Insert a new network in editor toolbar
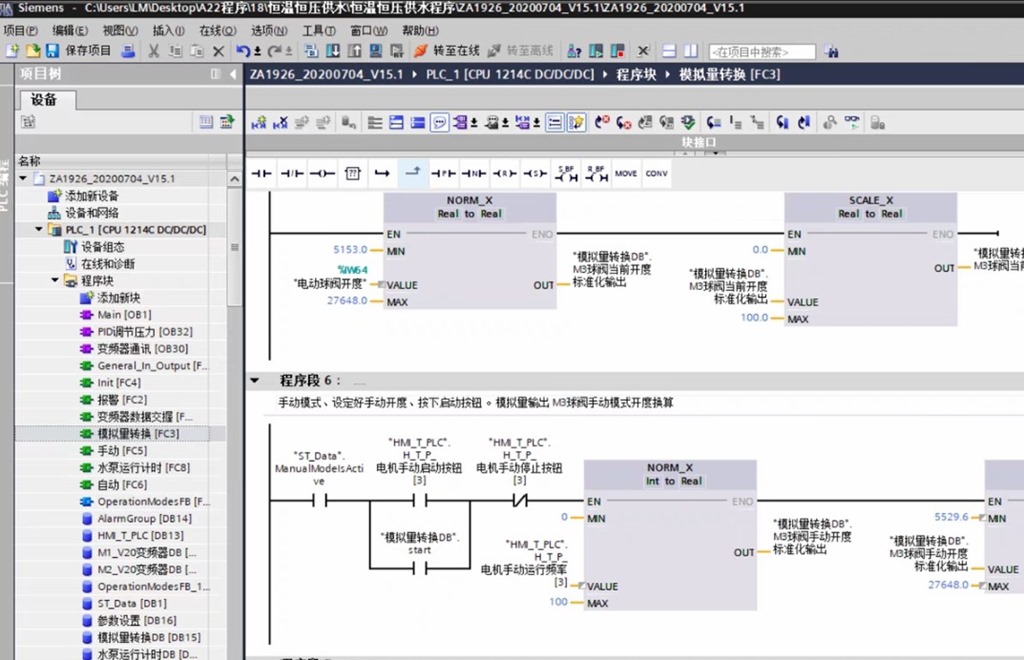Image resolution: width=1024 pixels, height=660 pixels. pyautogui.click(x=259, y=123)
